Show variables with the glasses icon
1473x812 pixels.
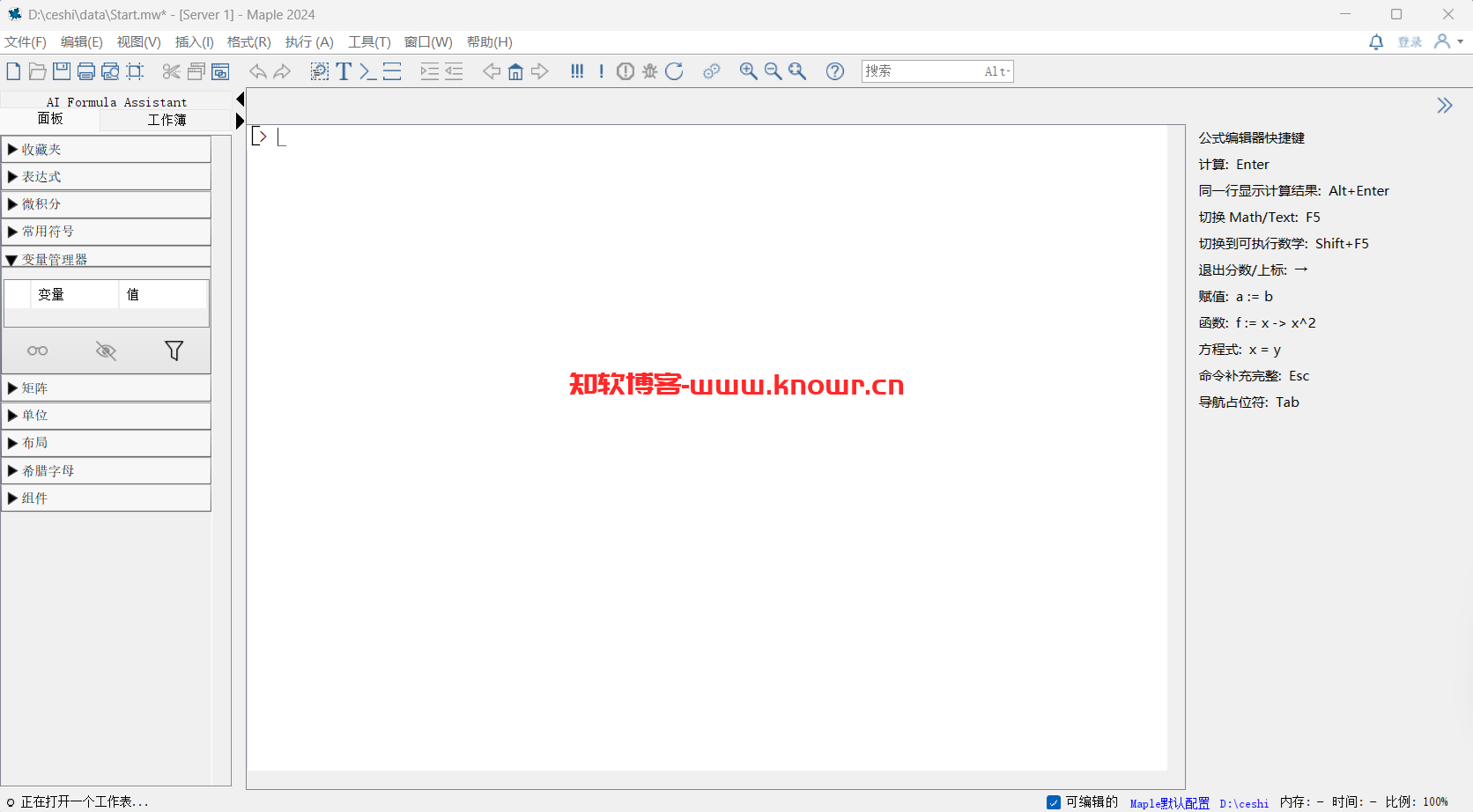(x=38, y=351)
